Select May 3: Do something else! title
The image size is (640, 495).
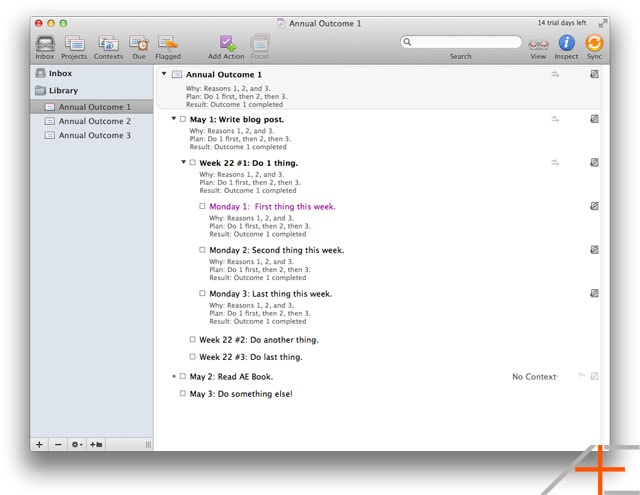click(241, 394)
